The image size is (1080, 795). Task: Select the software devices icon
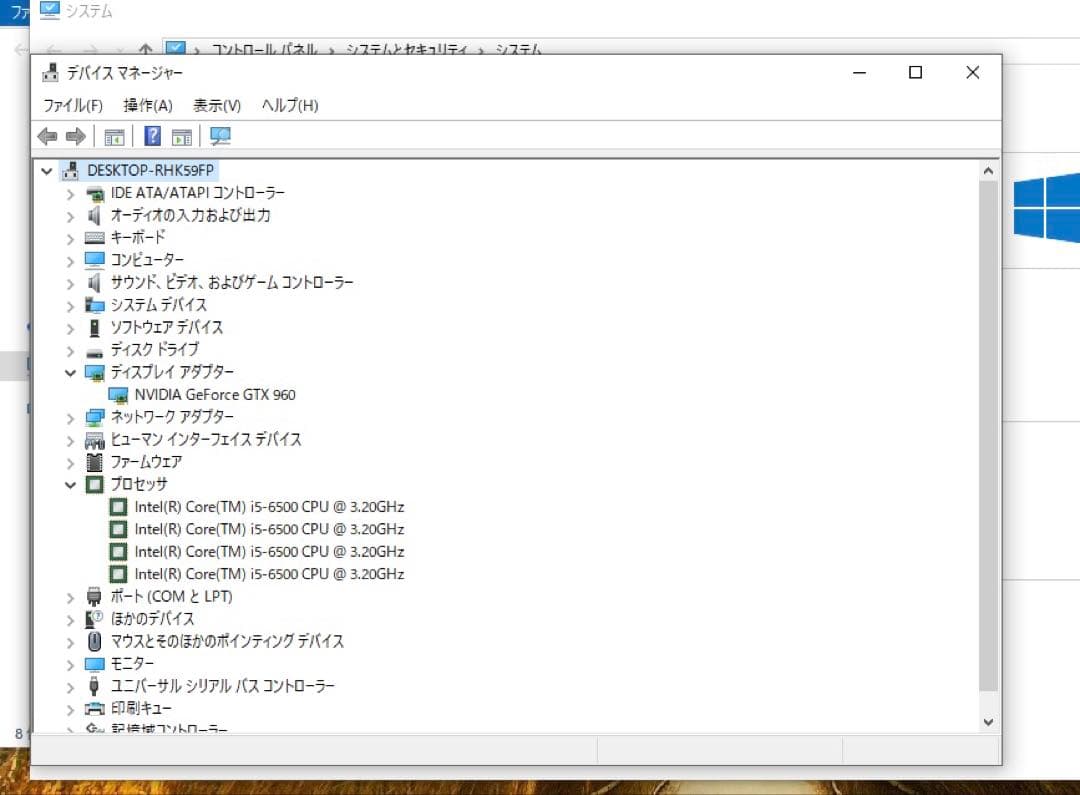click(94, 328)
